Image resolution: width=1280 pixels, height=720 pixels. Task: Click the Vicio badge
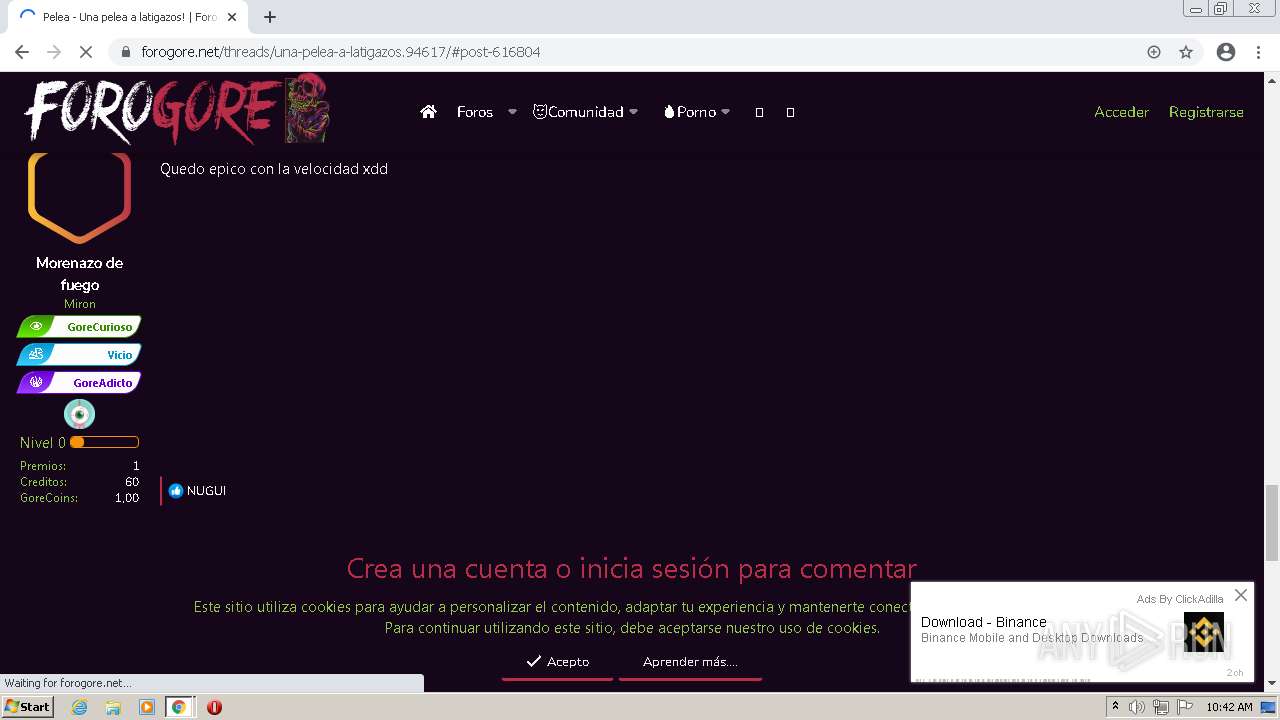click(79, 355)
